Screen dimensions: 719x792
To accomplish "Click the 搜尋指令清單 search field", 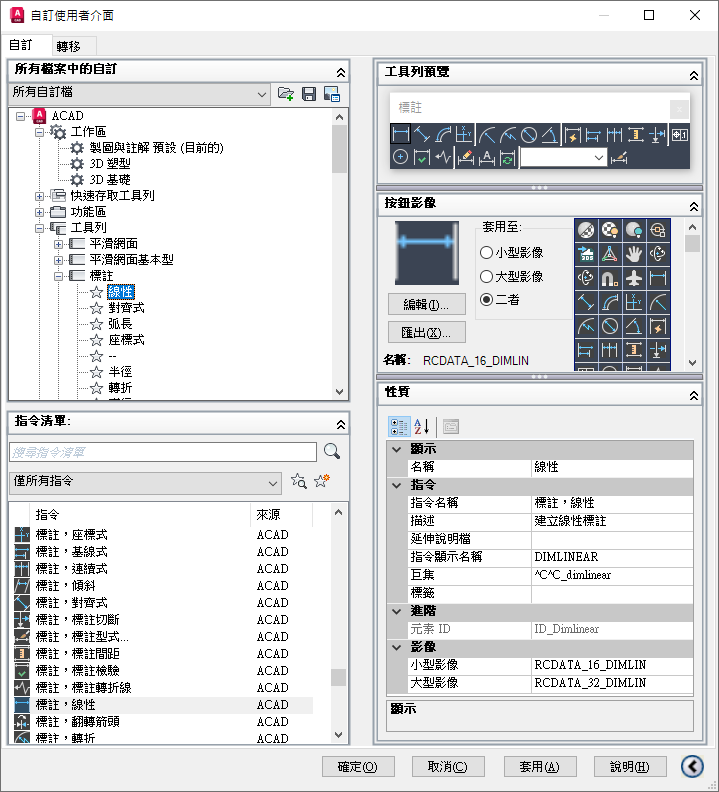I will (163, 452).
